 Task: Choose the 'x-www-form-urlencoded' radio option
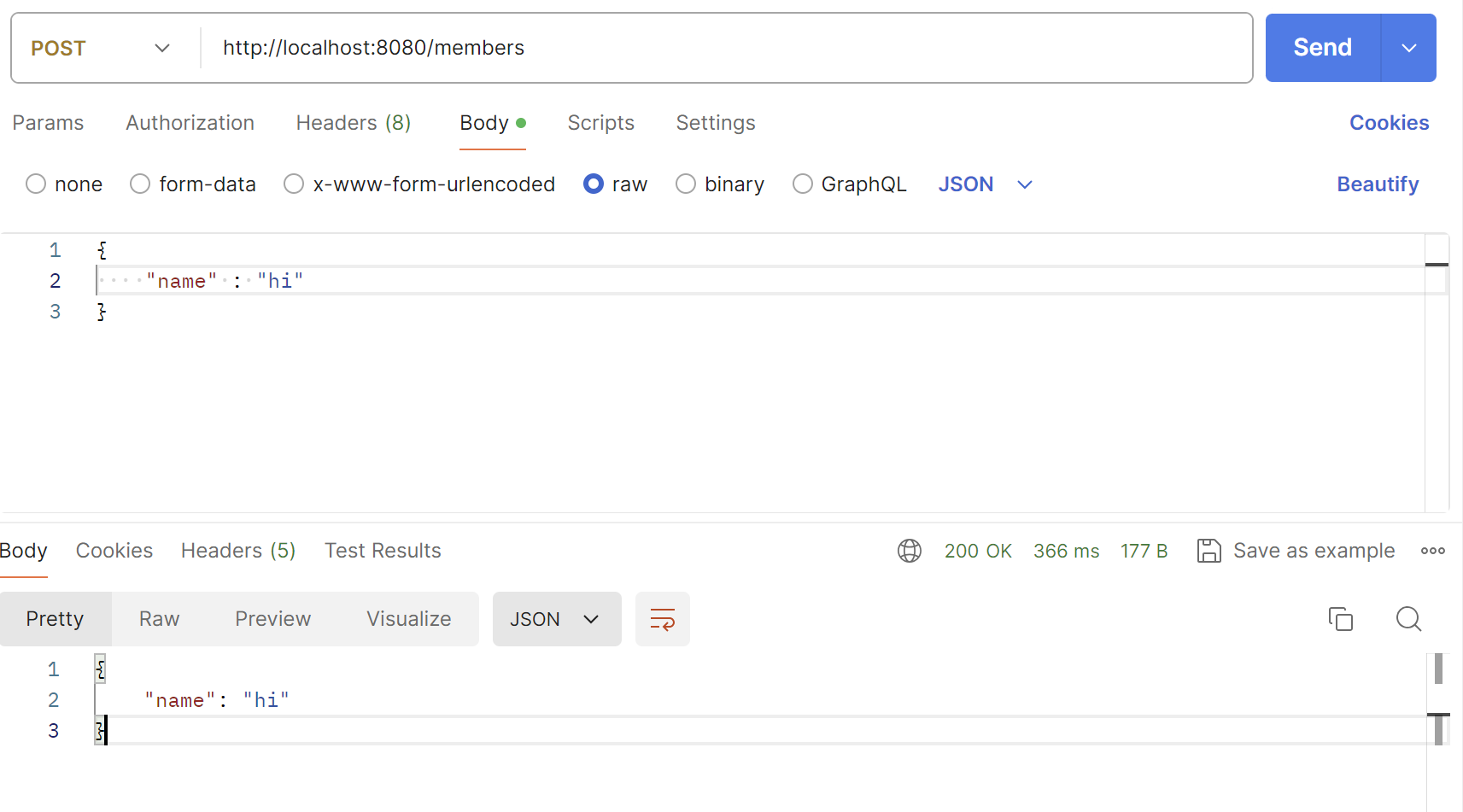(x=294, y=184)
